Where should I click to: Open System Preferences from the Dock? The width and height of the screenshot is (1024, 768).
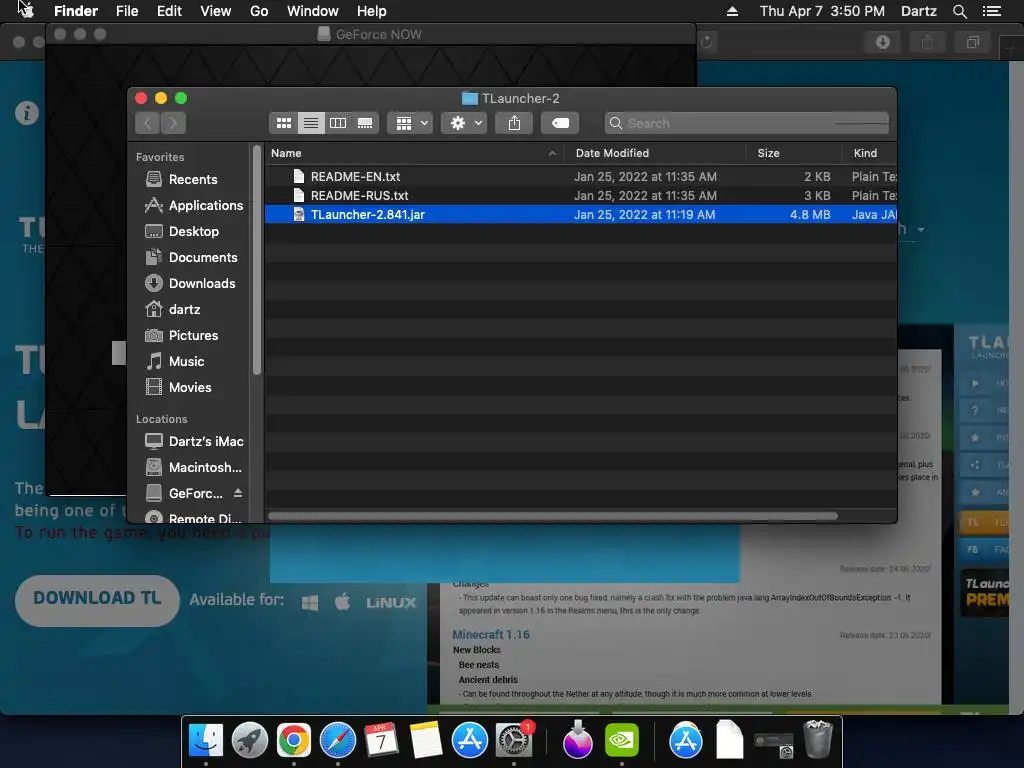[x=514, y=741]
